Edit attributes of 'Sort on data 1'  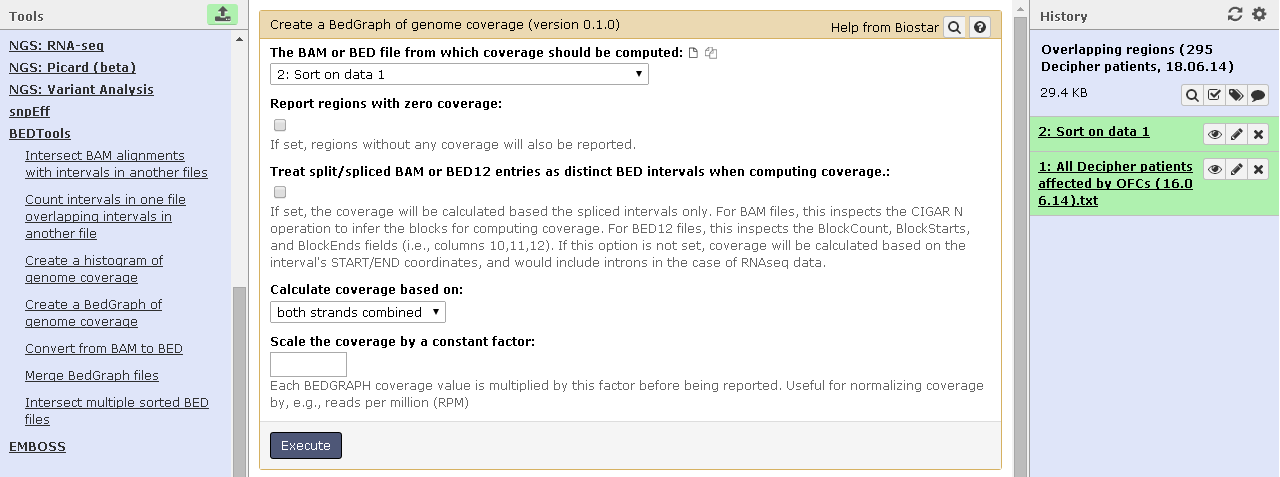click(1237, 134)
